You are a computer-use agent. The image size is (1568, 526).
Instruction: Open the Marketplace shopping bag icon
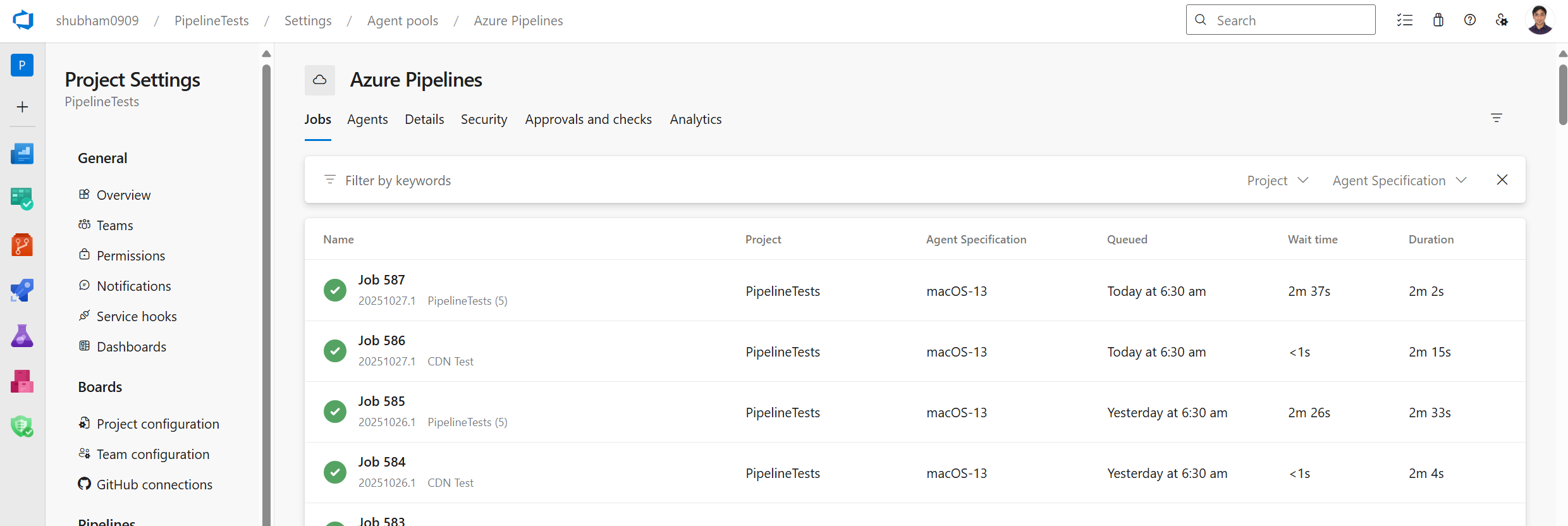point(1438,20)
